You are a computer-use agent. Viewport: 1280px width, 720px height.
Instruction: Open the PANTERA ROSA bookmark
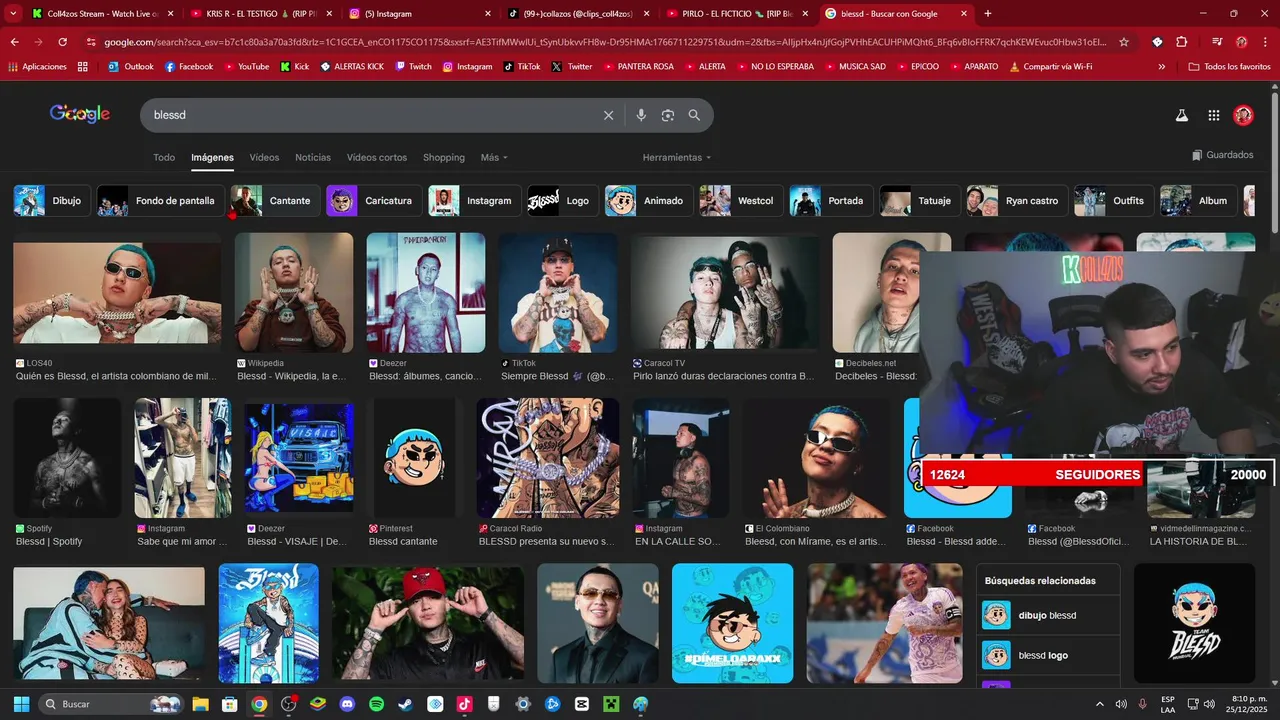638,67
